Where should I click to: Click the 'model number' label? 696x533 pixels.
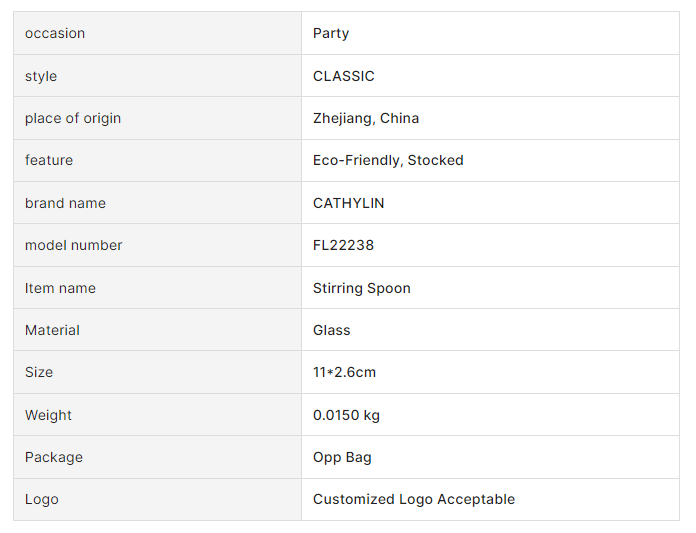pyautogui.click(x=74, y=245)
